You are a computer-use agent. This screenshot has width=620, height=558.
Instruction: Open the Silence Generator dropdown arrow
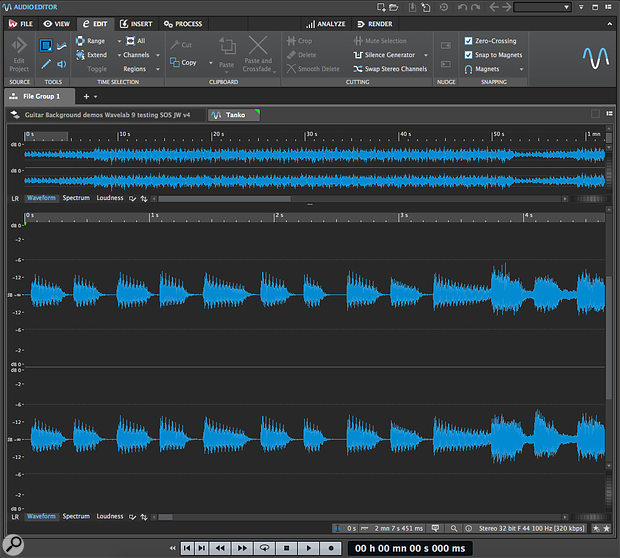(x=426, y=55)
